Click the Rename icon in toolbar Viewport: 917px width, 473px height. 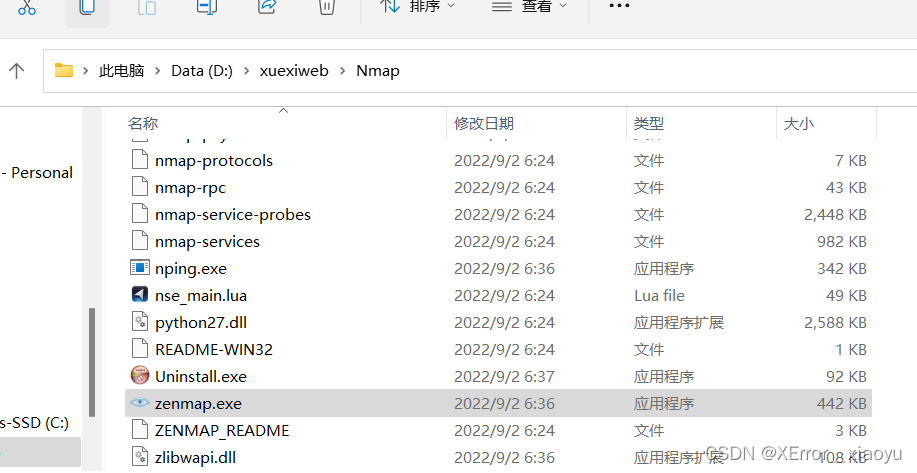point(207,6)
